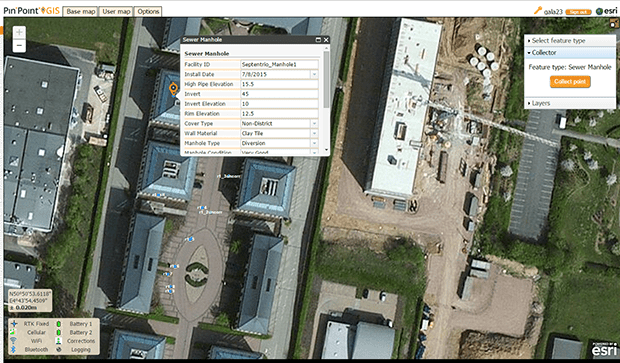This screenshot has width=620, height=363.
Task: Click the esri globe logo in header
Action: pyautogui.click(x=599, y=11)
